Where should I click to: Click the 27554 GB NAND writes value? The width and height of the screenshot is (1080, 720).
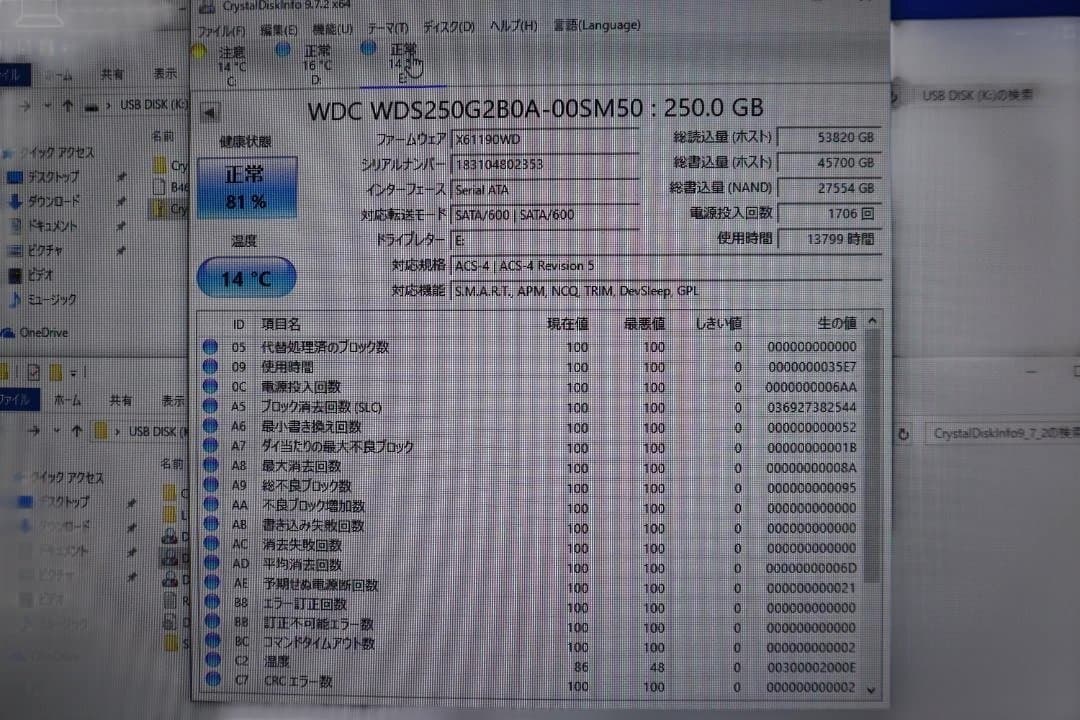829,188
